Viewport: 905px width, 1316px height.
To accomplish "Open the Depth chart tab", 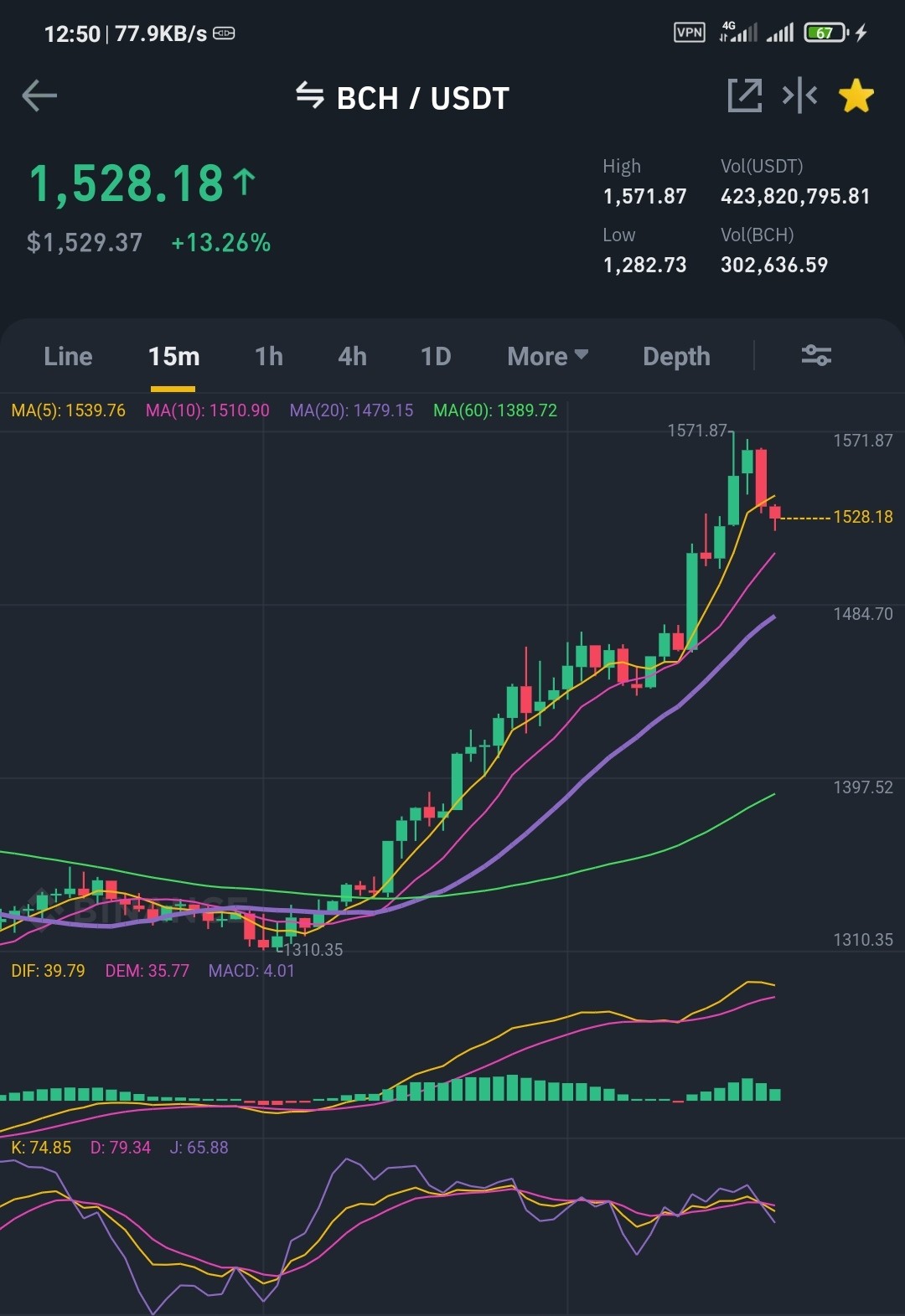I will point(676,356).
